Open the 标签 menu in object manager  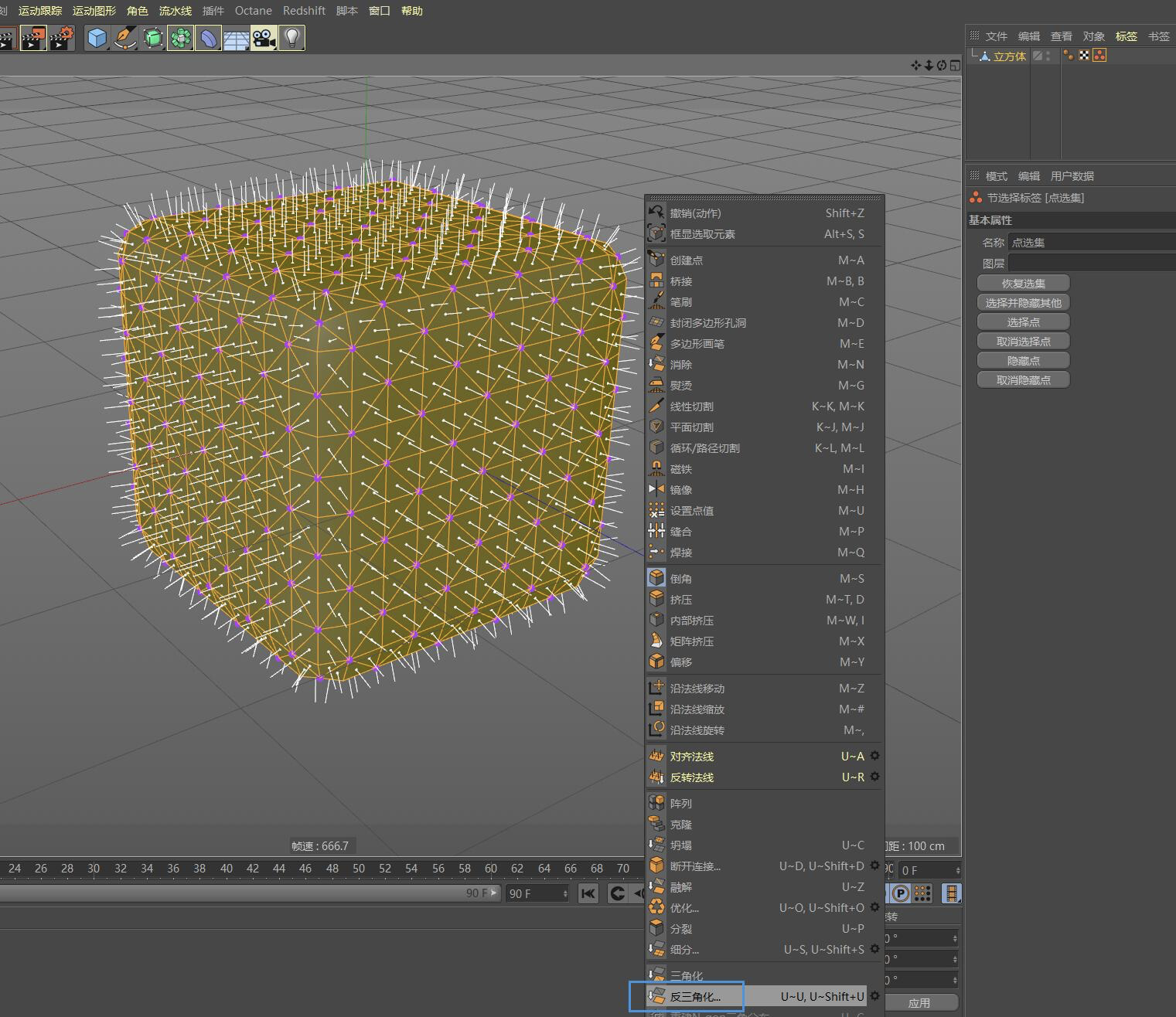pyautogui.click(x=1126, y=36)
